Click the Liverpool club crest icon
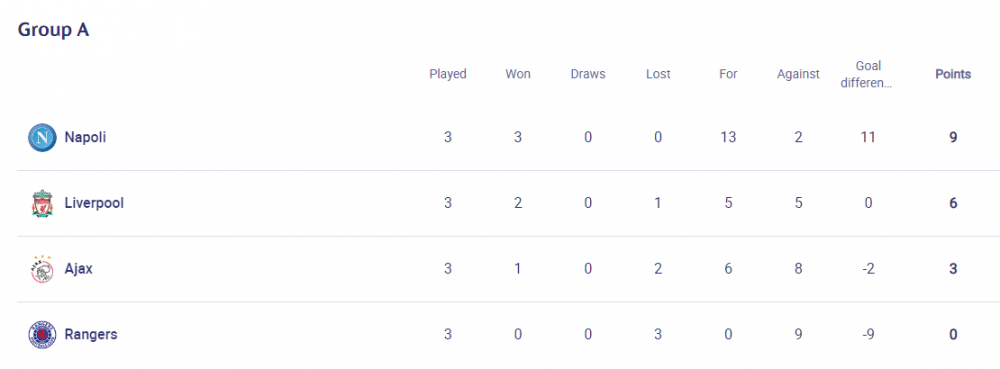 (x=42, y=203)
